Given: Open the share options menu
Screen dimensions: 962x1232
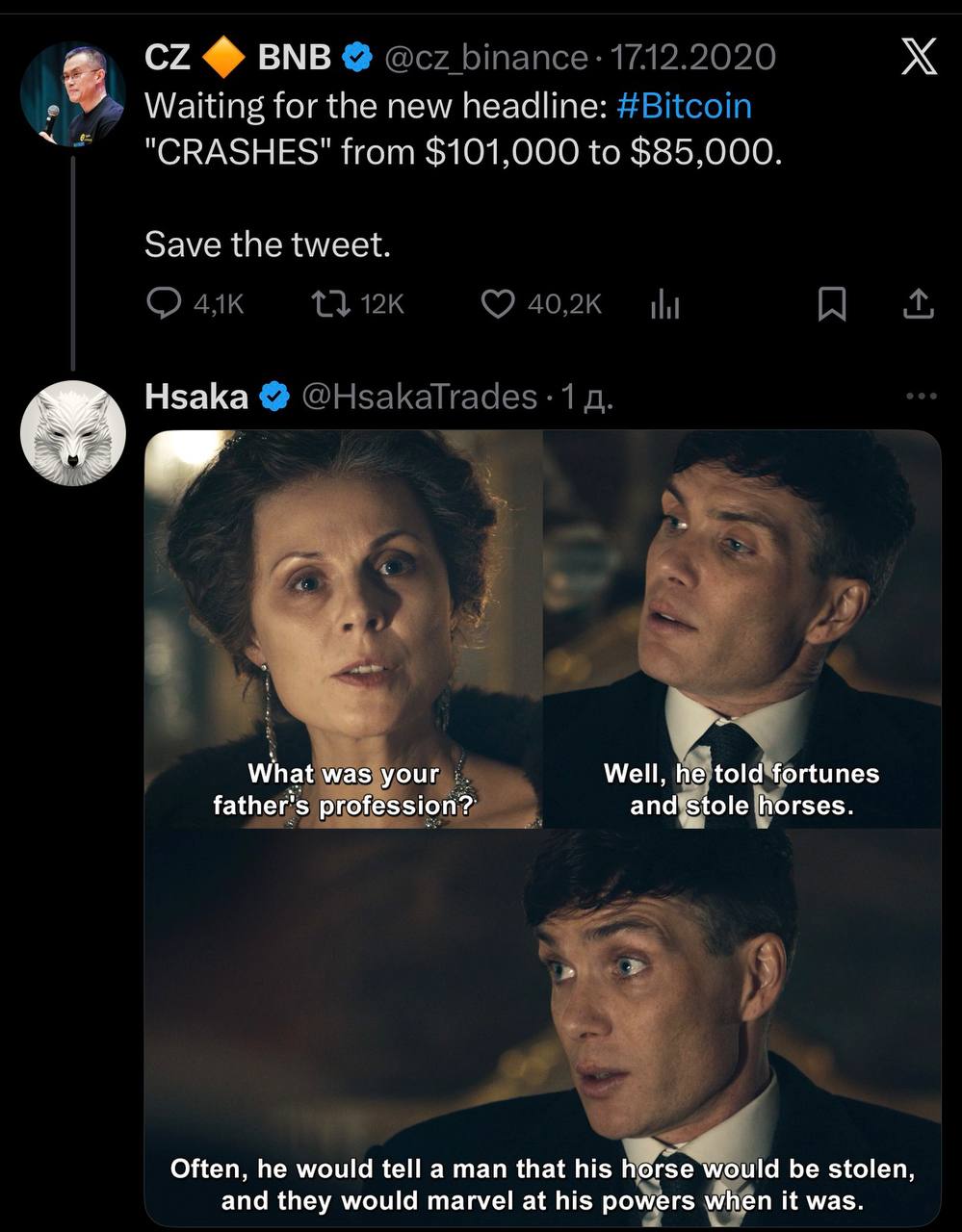Looking at the screenshot, I should click(x=920, y=304).
